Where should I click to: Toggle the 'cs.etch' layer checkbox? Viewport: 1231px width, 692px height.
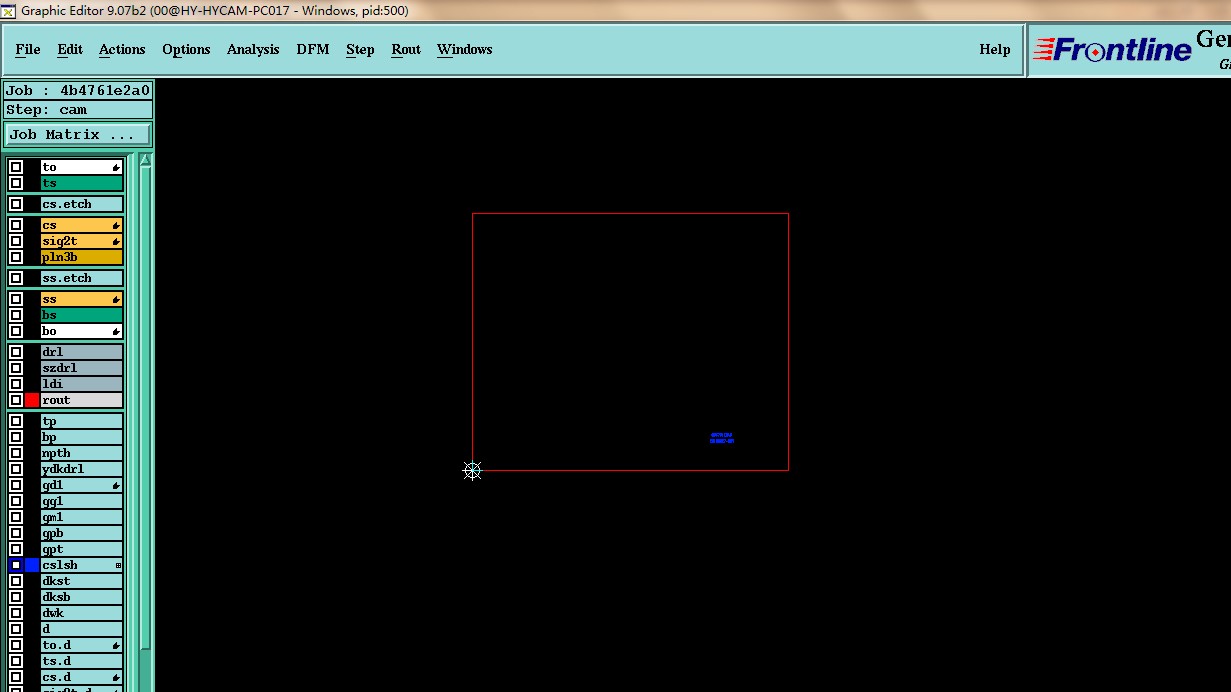pos(16,204)
